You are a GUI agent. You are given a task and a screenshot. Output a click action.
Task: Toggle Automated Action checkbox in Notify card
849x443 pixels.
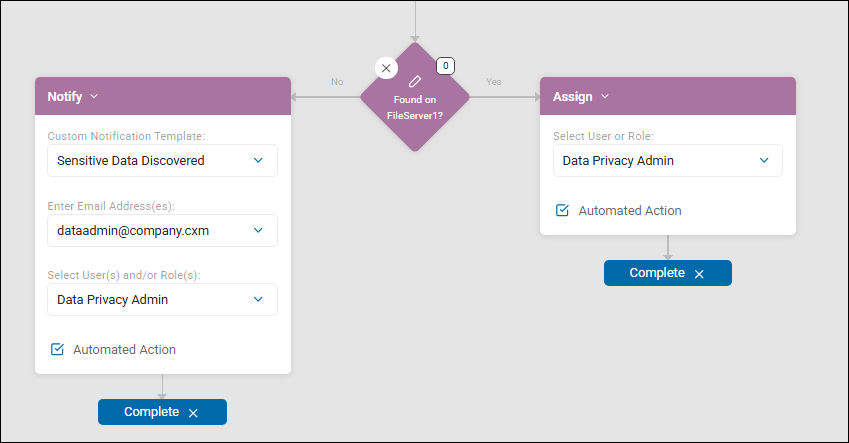coord(57,349)
